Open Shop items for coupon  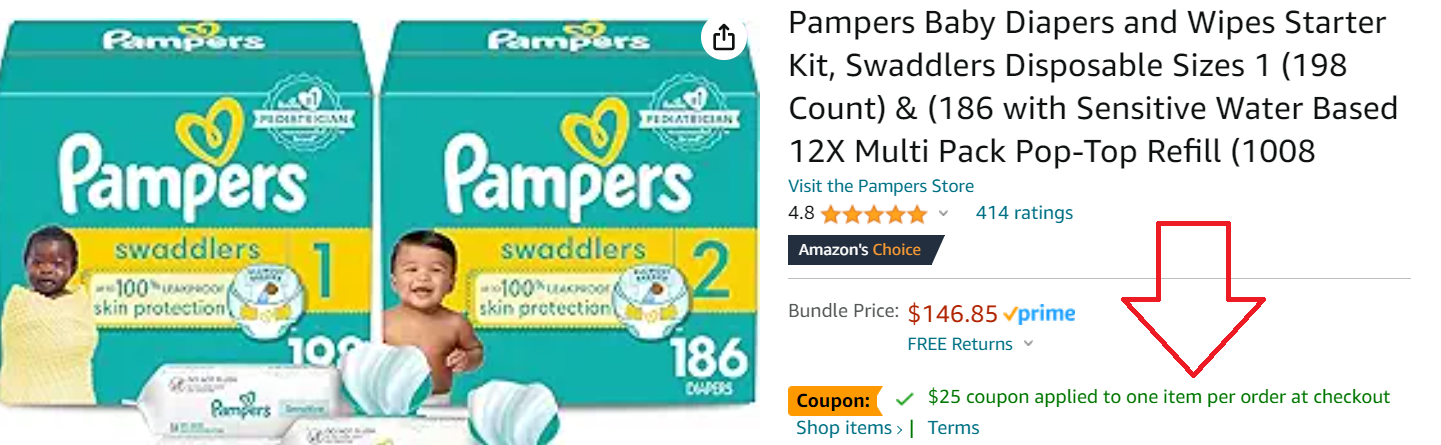point(844,428)
